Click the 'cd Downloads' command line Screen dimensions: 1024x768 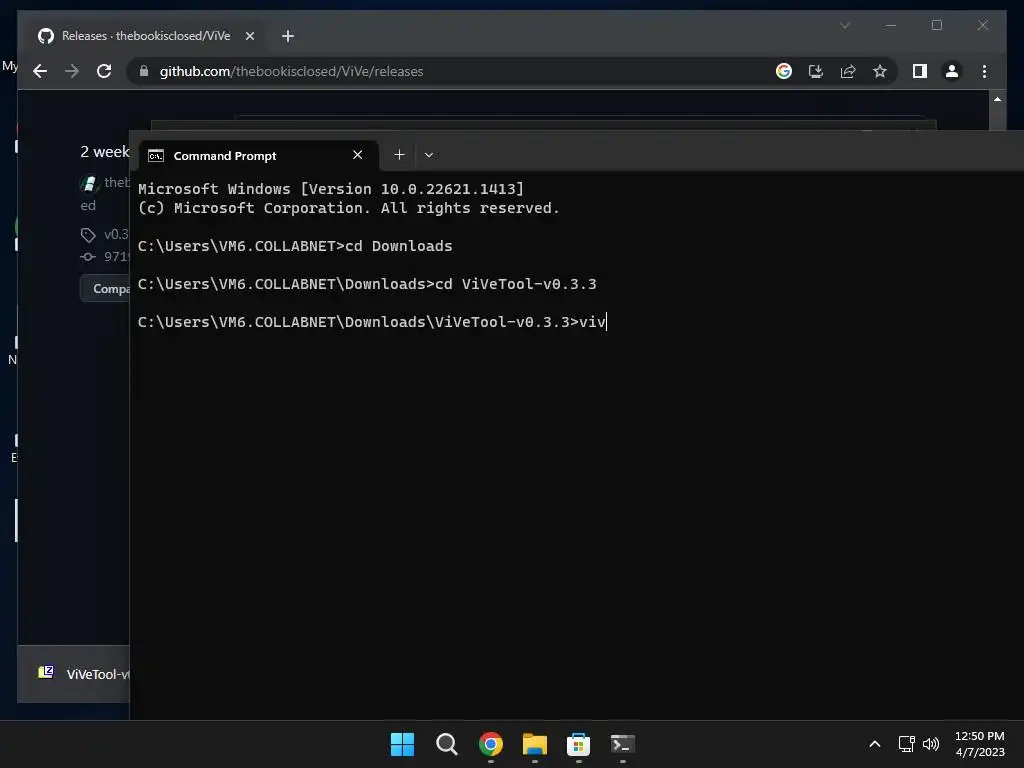295,246
